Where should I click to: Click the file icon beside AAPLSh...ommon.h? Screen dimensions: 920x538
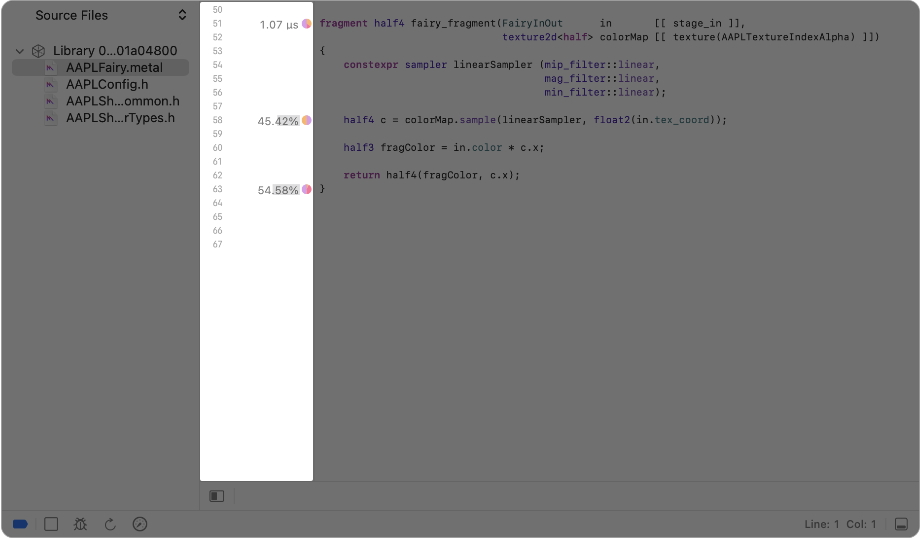[x=50, y=101]
